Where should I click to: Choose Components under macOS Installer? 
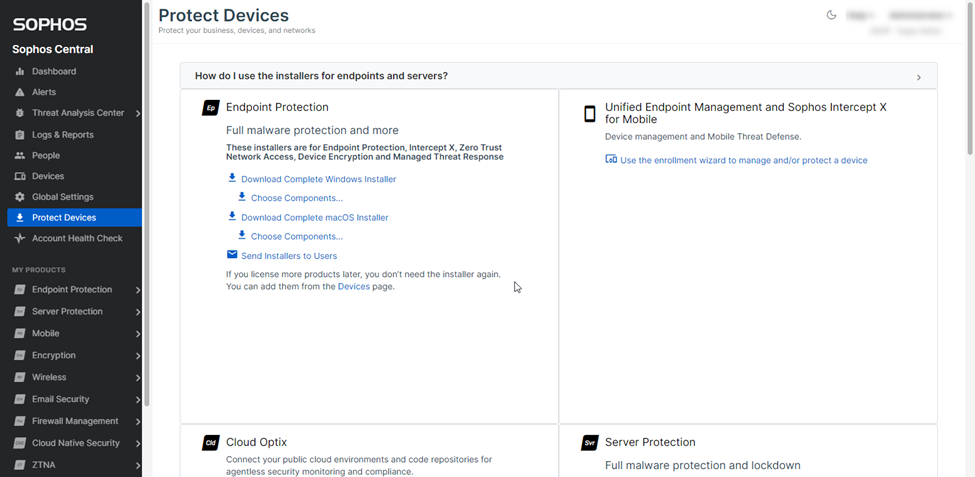pyautogui.click(x=297, y=236)
